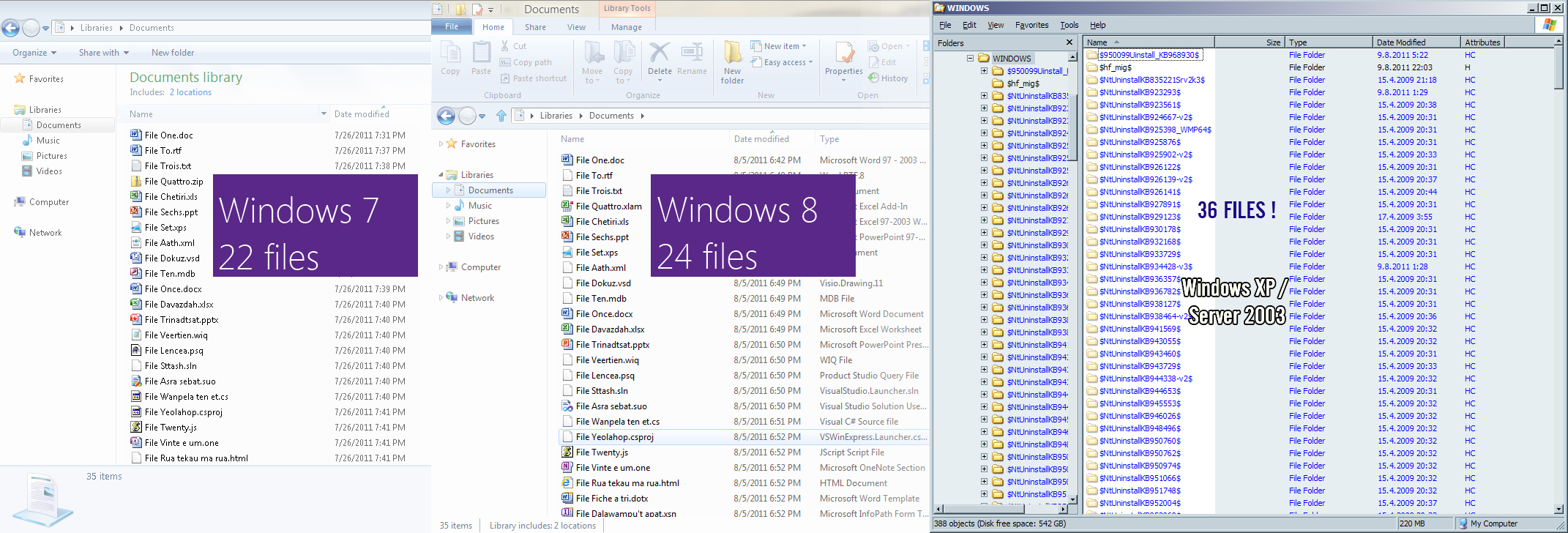The width and height of the screenshot is (1568, 533).
Task: Click Libraries in Windows 7 address bar
Action: click(x=96, y=28)
